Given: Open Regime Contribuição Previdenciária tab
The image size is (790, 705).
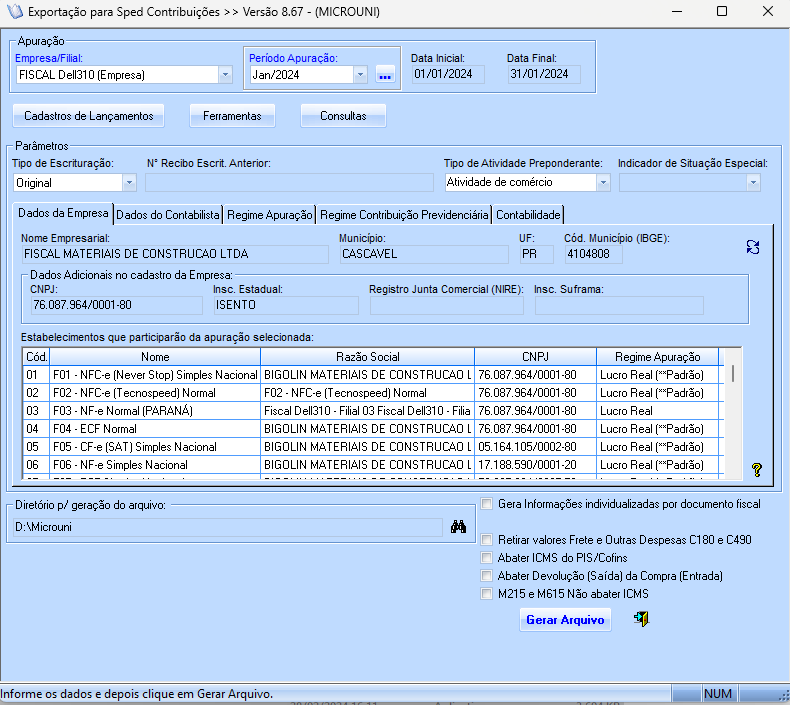Looking at the screenshot, I should pyautogui.click(x=404, y=215).
